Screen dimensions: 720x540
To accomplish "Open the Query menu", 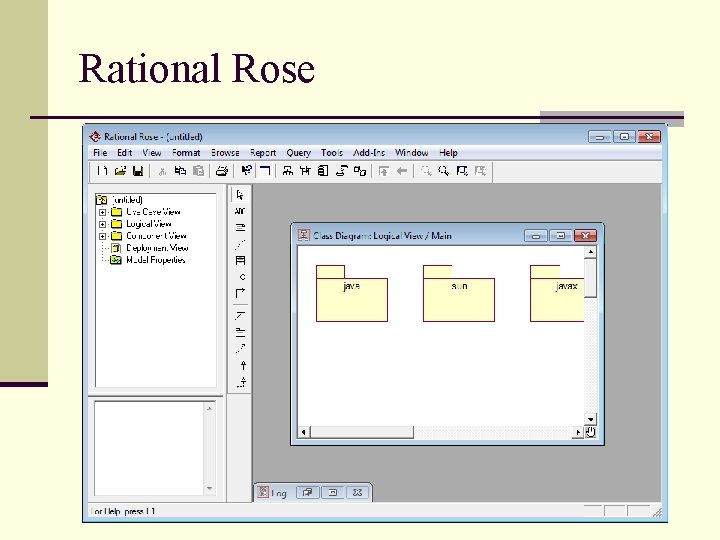I will [x=298, y=152].
